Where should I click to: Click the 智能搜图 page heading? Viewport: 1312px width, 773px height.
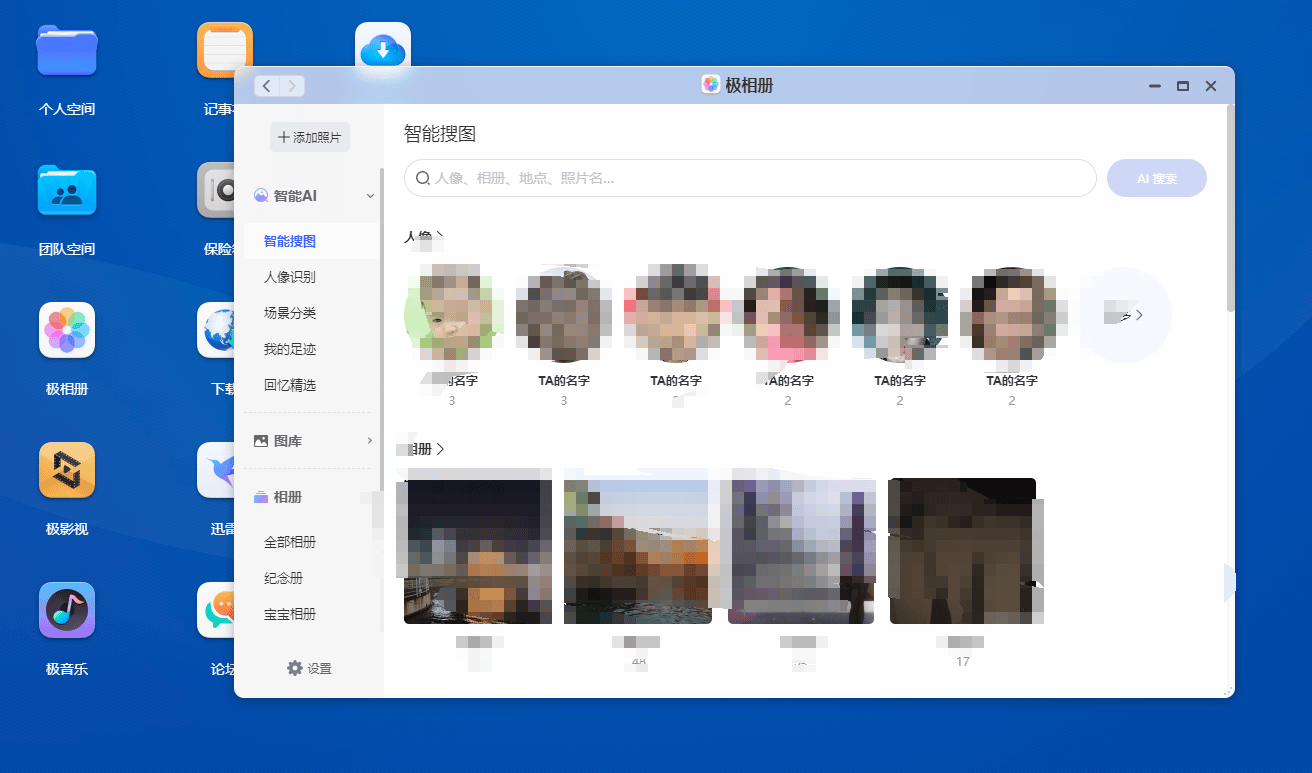(x=440, y=134)
